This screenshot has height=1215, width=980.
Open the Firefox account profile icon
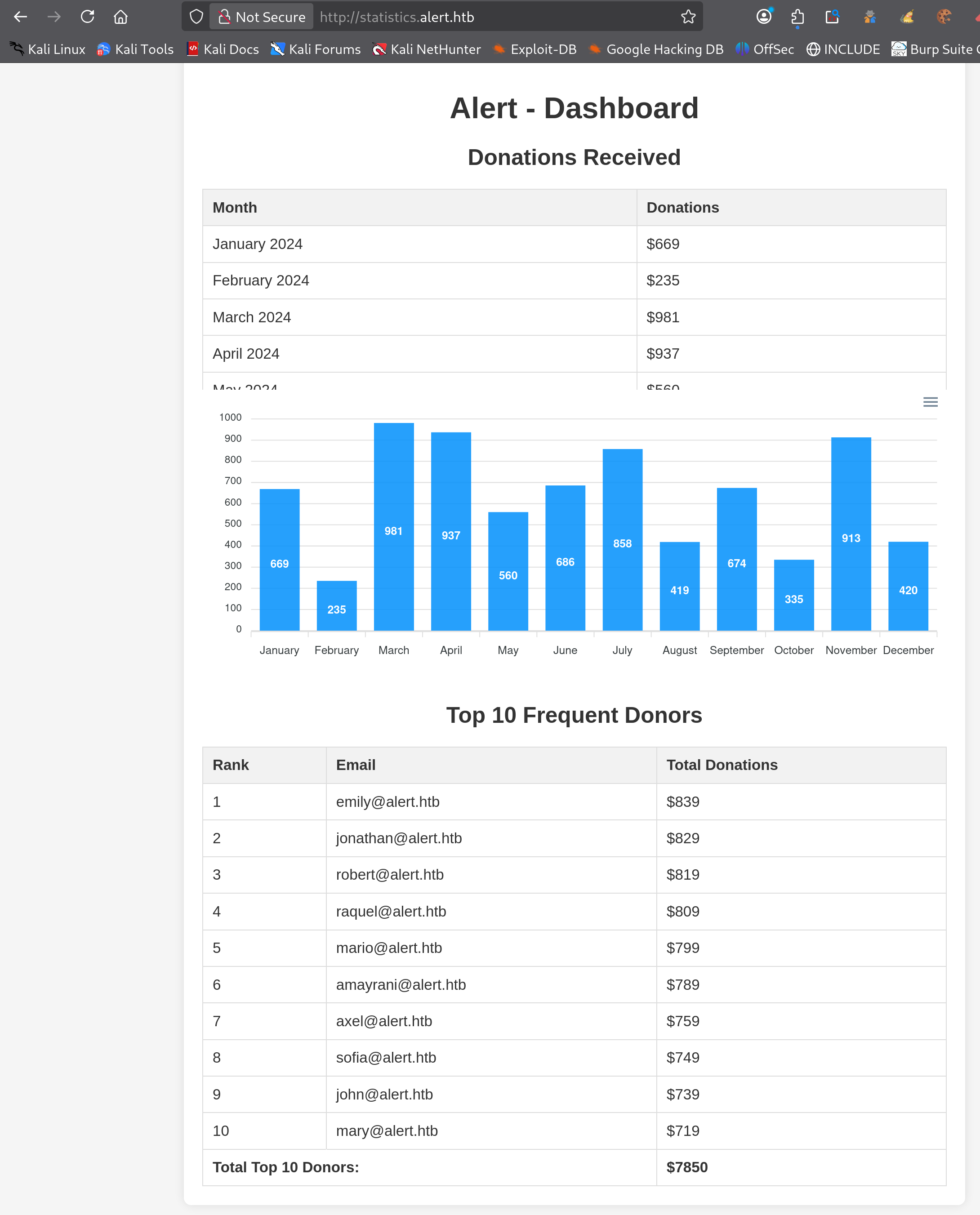pyautogui.click(x=764, y=16)
